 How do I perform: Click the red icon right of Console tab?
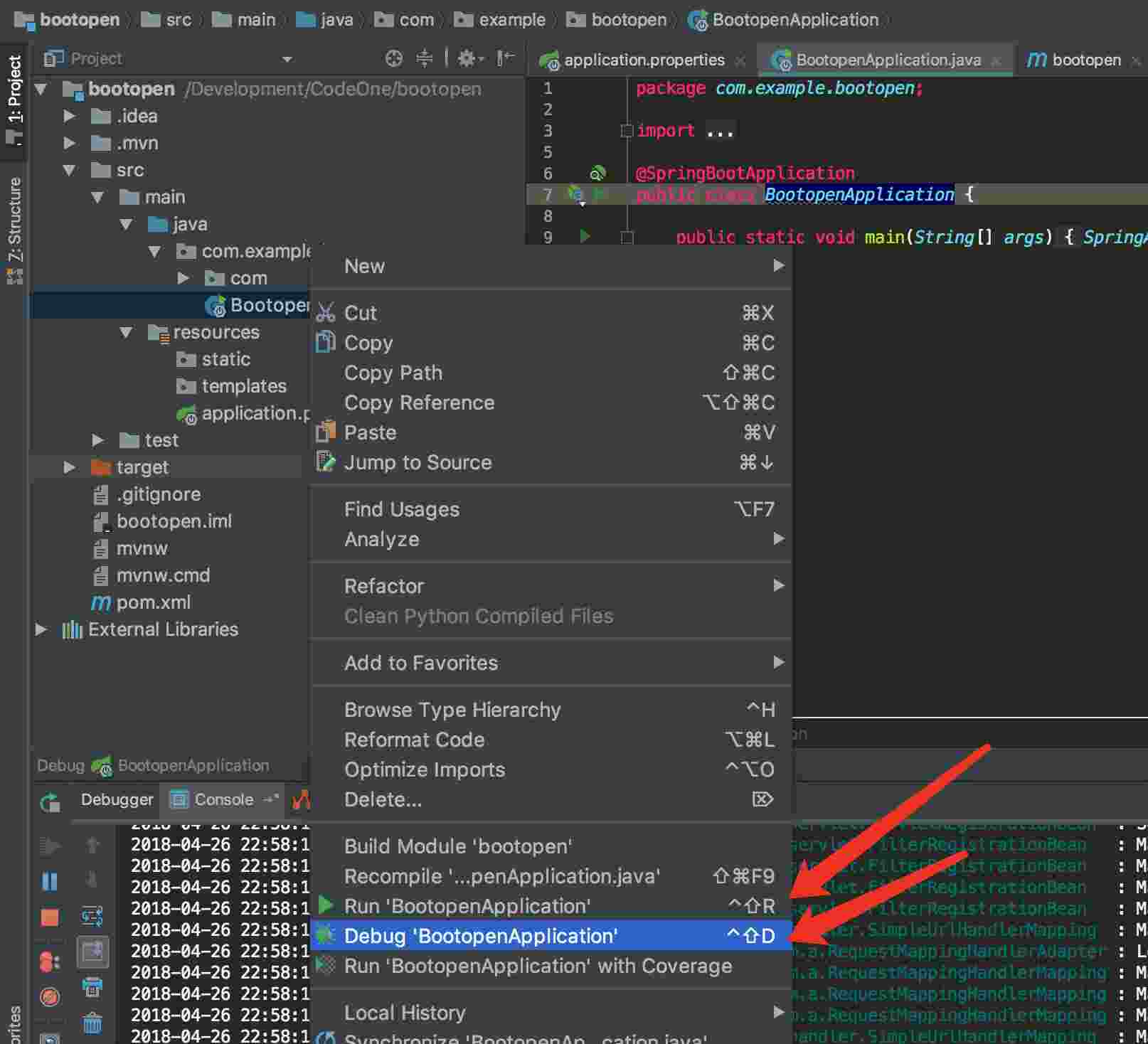(302, 800)
